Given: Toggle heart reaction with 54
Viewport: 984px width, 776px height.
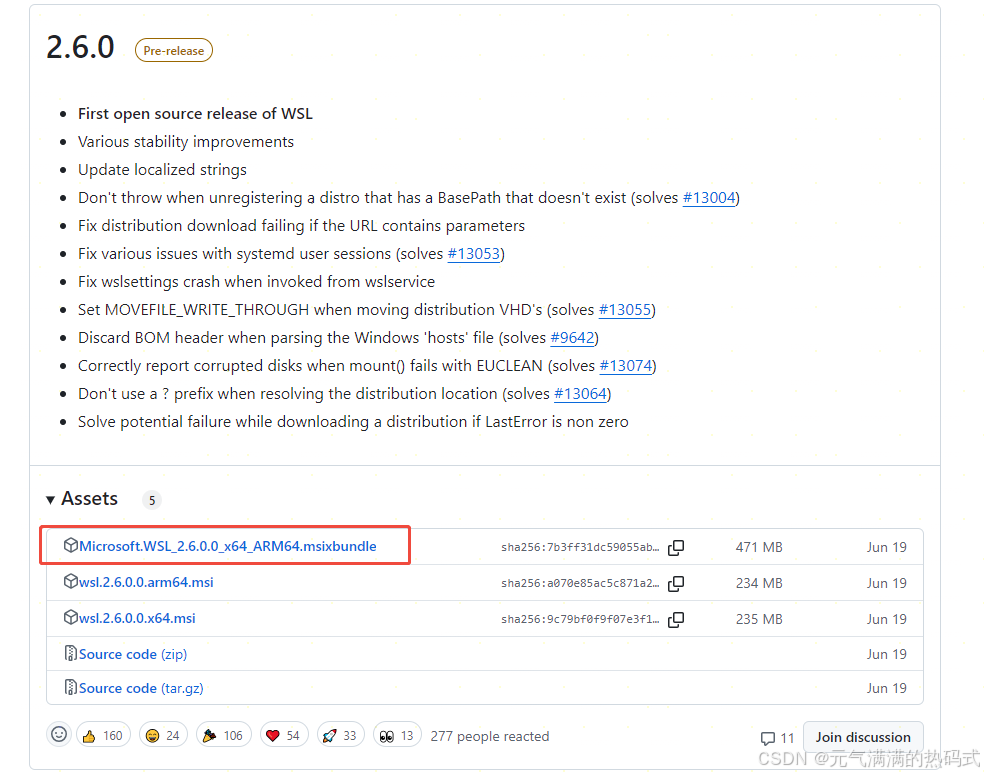Looking at the screenshot, I should coord(284,735).
